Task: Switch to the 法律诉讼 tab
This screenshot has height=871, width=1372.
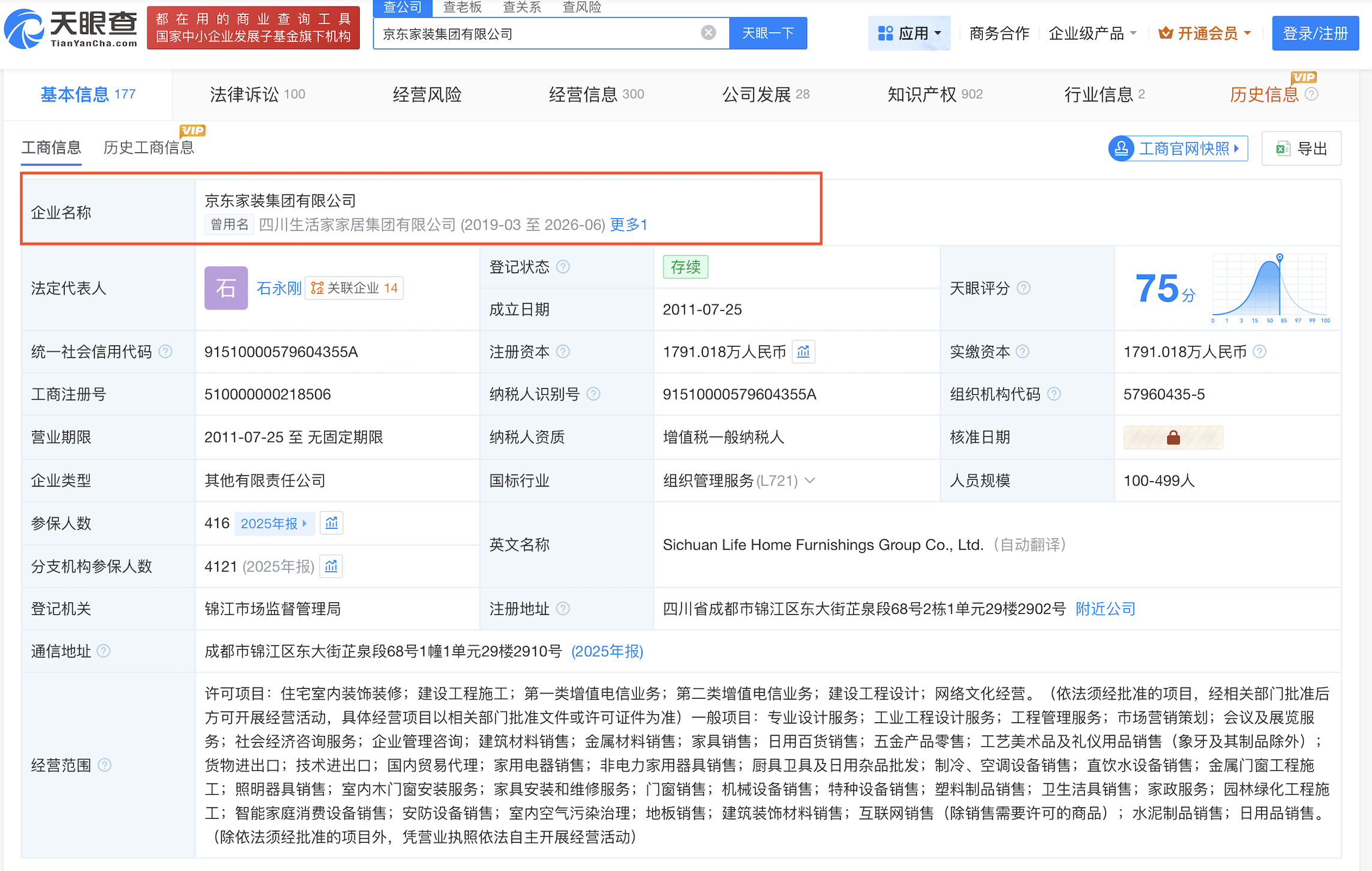Action: [257, 95]
